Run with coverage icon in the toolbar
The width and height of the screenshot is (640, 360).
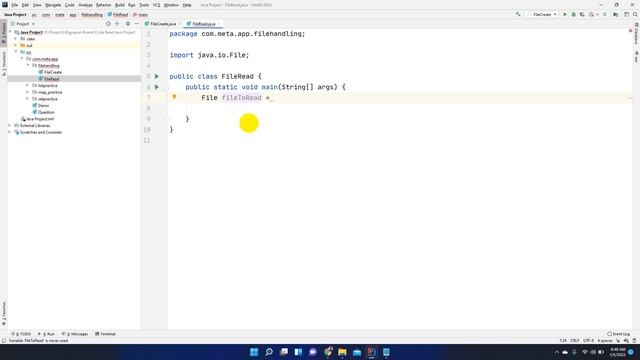pos(582,14)
